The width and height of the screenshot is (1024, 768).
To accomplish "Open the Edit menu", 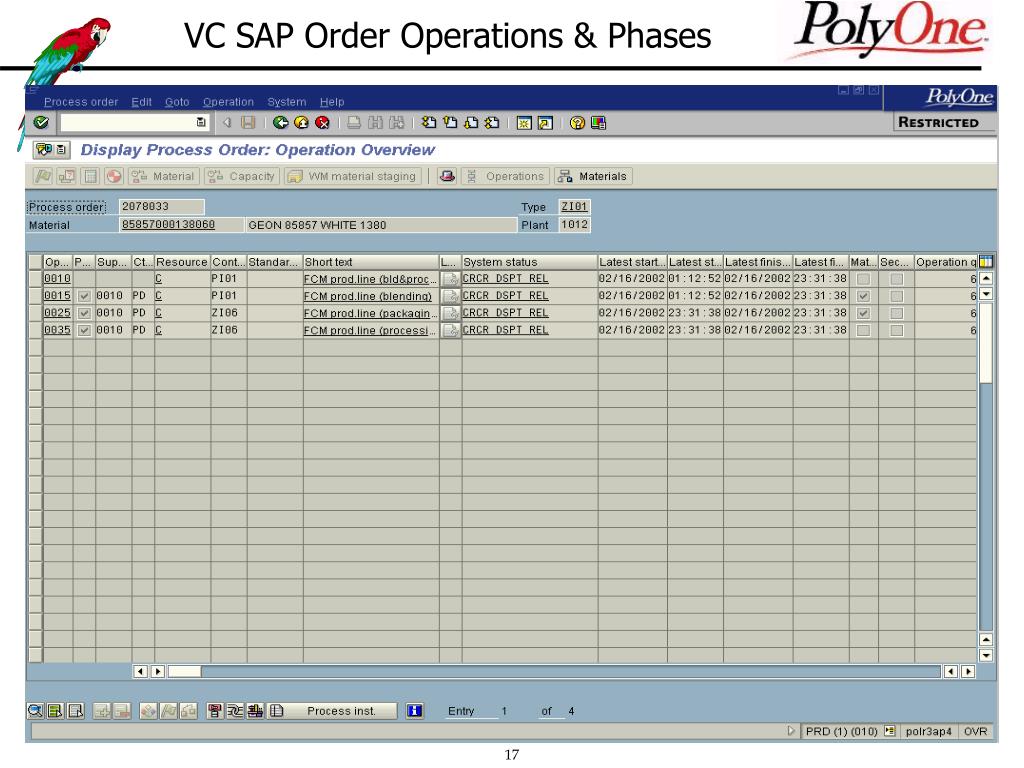I will (x=141, y=102).
